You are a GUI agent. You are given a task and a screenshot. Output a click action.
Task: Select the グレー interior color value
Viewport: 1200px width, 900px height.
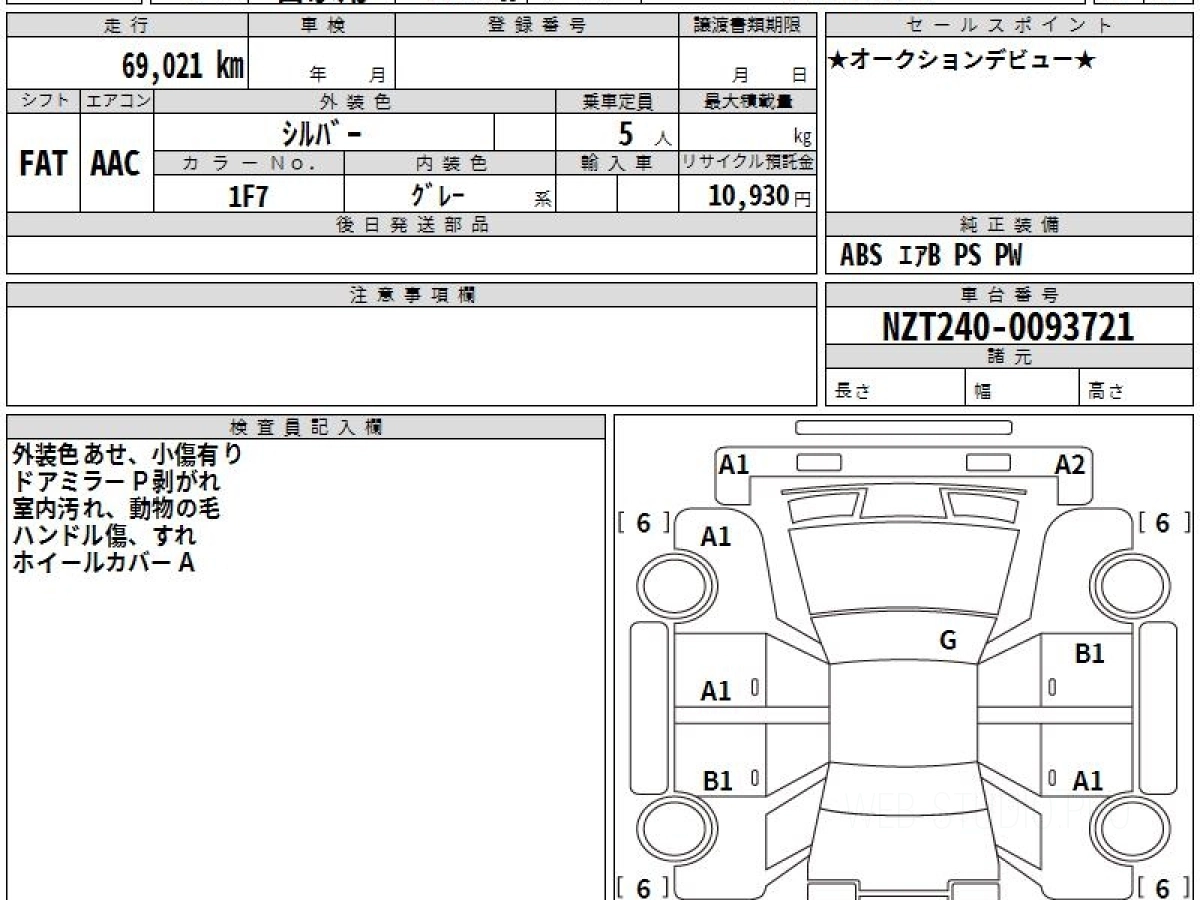click(439, 195)
